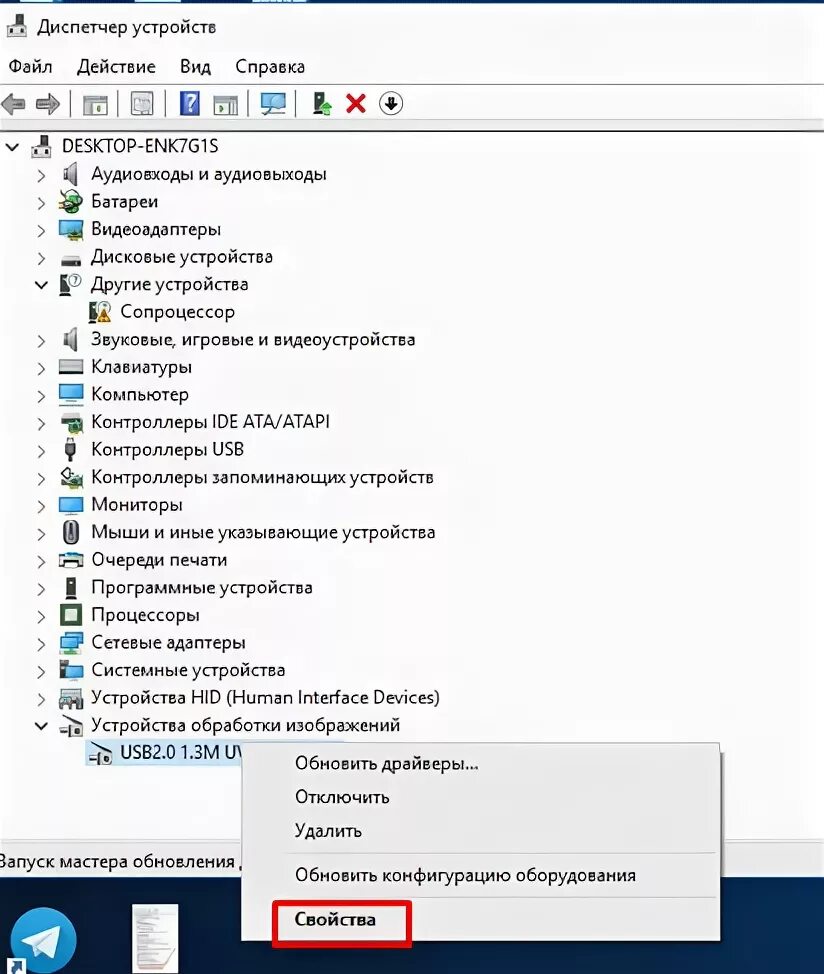Collapse the DESKTOP-ENK7G1S root node
The width and height of the screenshot is (824, 974).
pyautogui.click(x=12, y=147)
